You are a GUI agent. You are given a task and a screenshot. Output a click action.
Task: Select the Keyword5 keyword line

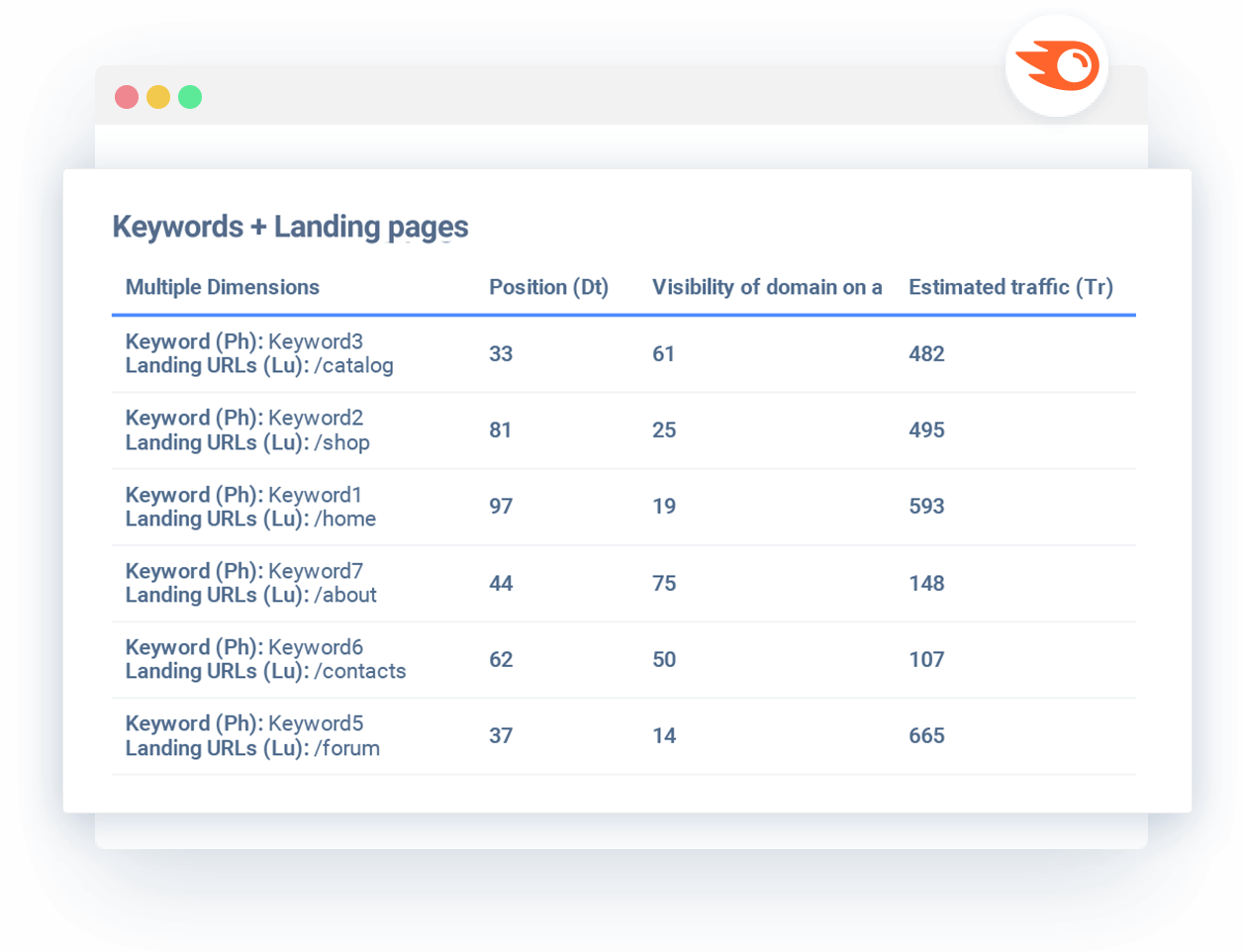click(244, 723)
